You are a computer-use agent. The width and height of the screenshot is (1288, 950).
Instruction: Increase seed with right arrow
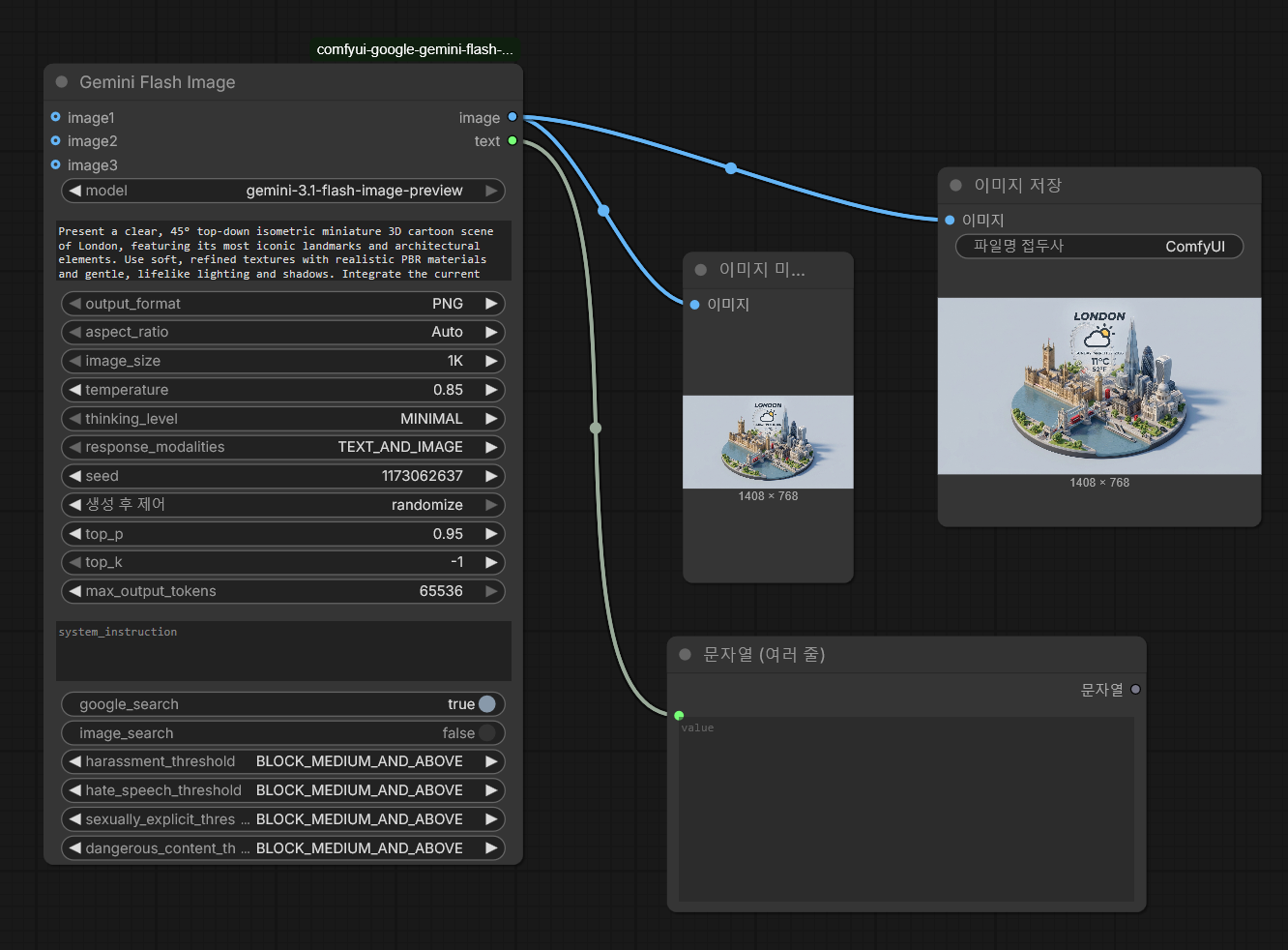pyautogui.click(x=491, y=476)
